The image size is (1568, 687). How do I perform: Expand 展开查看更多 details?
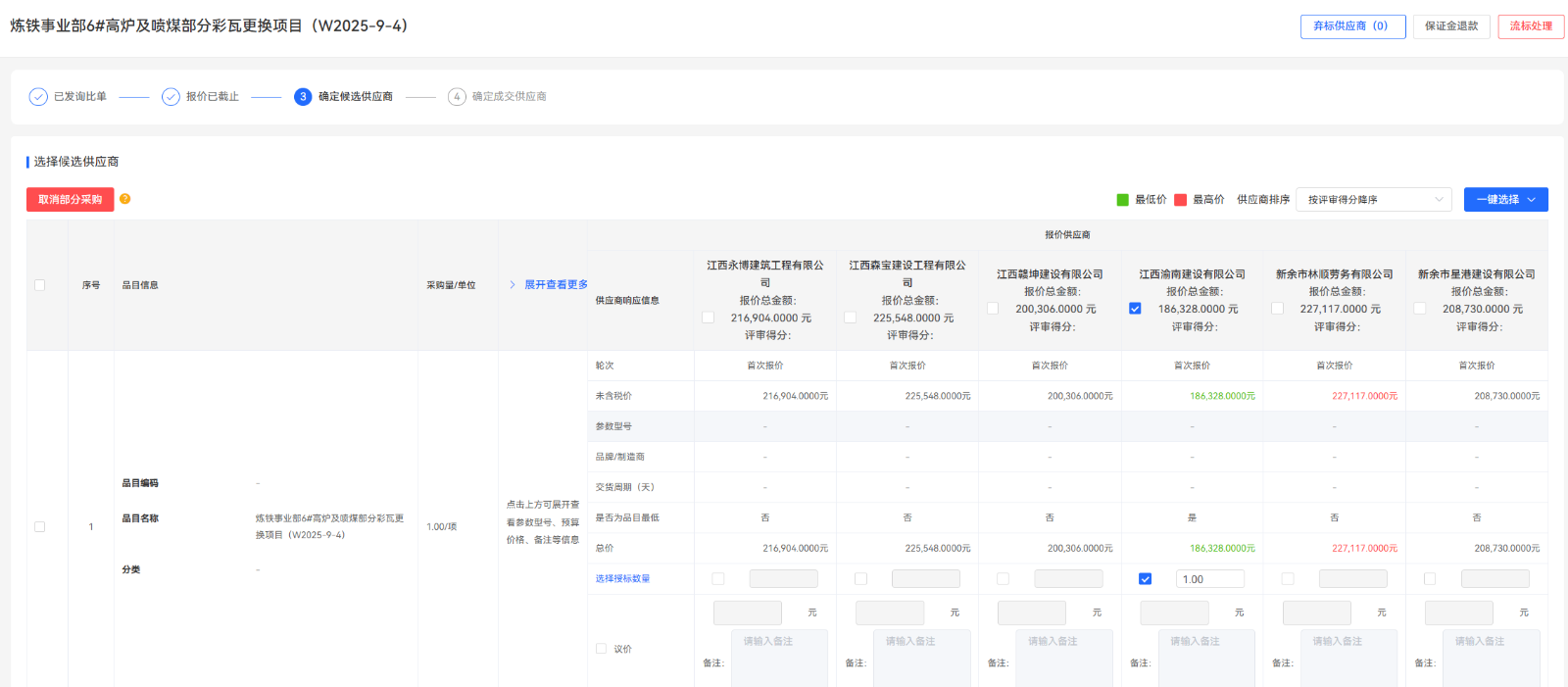pos(556,284)
